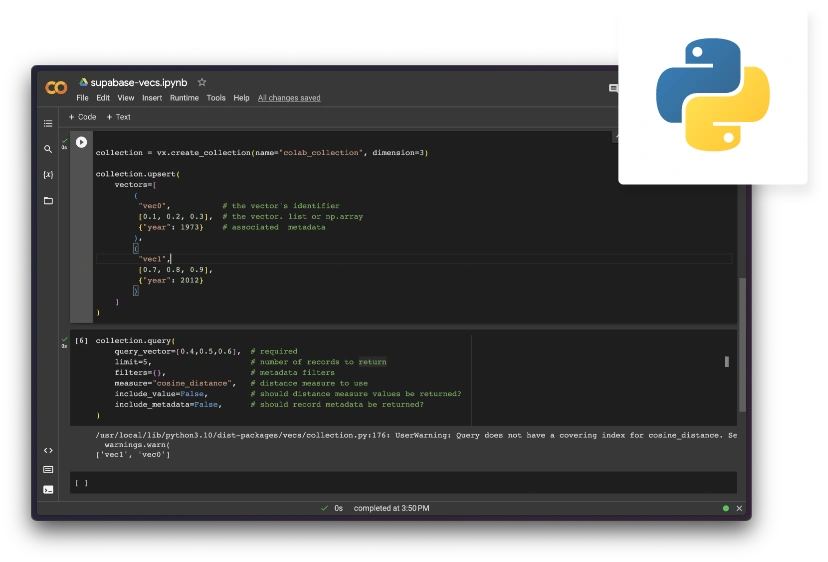The image size is (828, 562).
Task: Click the 'colab_collection' name string
Action: (321, 153)
